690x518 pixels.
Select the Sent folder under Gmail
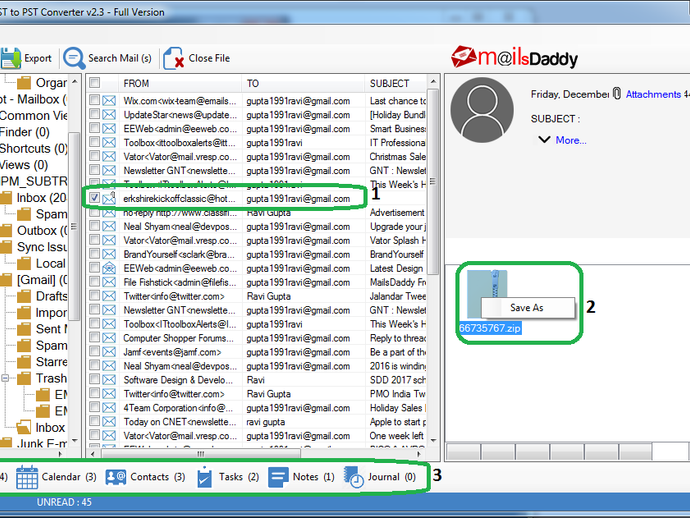[x=52, y=329]
